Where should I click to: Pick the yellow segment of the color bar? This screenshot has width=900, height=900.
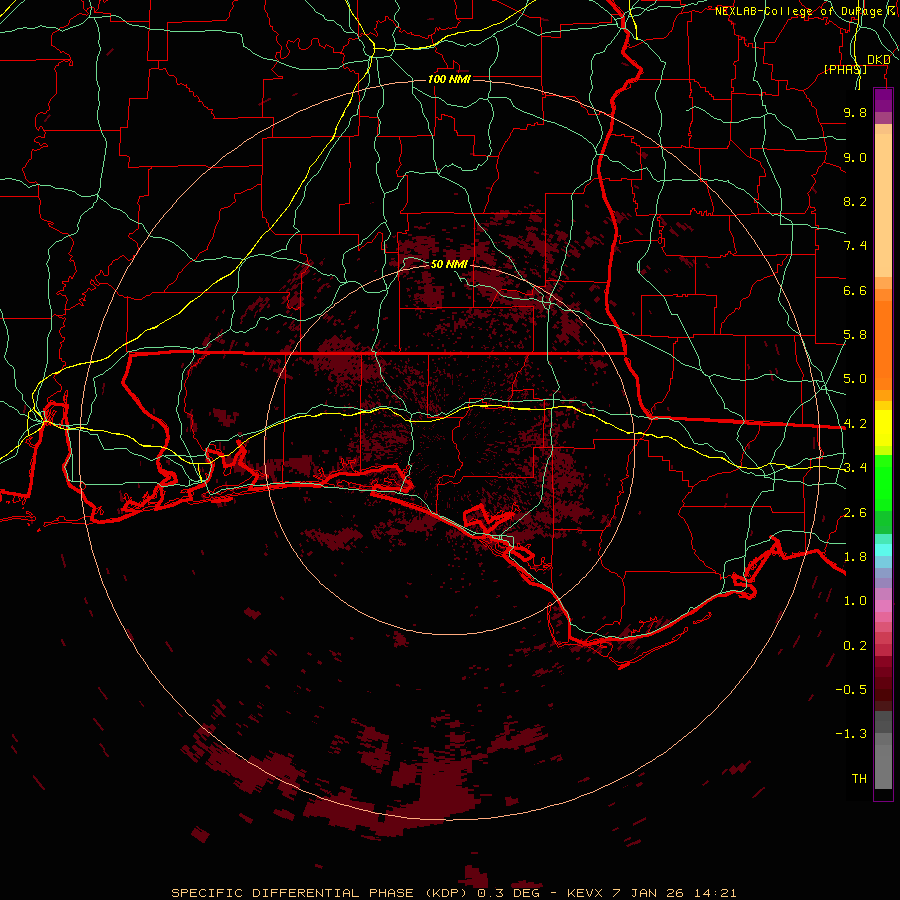[883, 428]
